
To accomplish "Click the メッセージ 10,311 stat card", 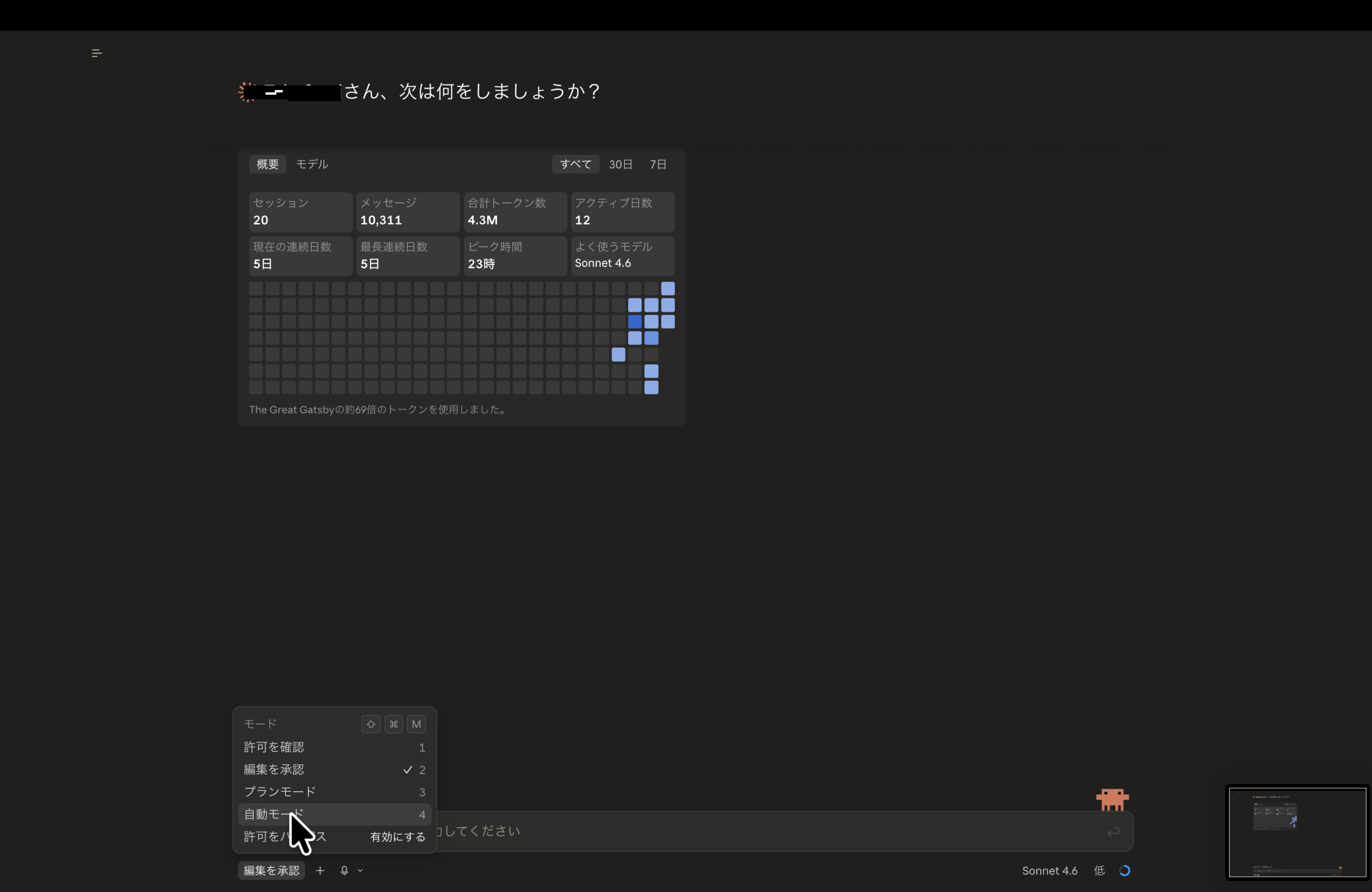I will click(x=407, y=212).
